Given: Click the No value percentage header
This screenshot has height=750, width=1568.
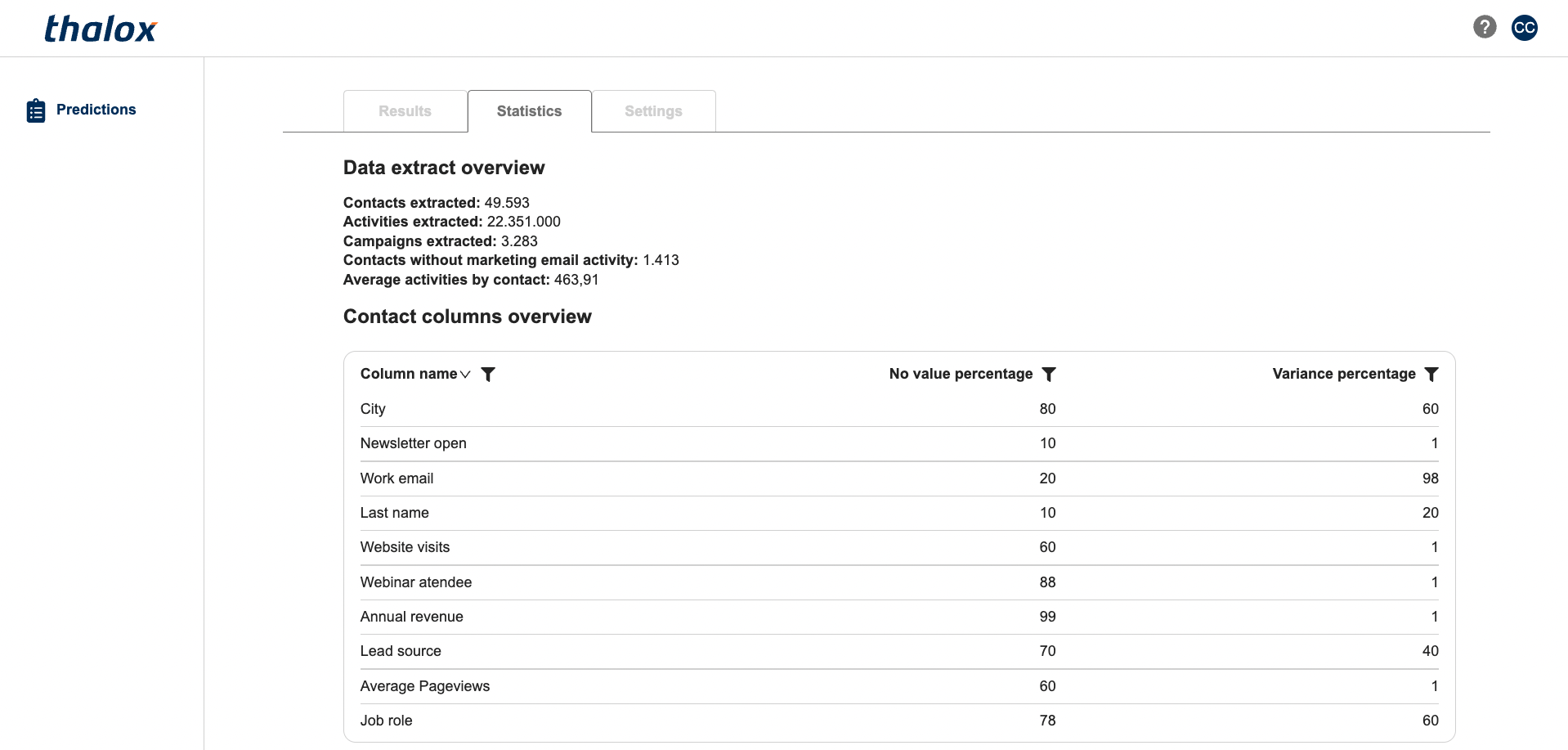Looking at the screenshot, I should 961,374.
